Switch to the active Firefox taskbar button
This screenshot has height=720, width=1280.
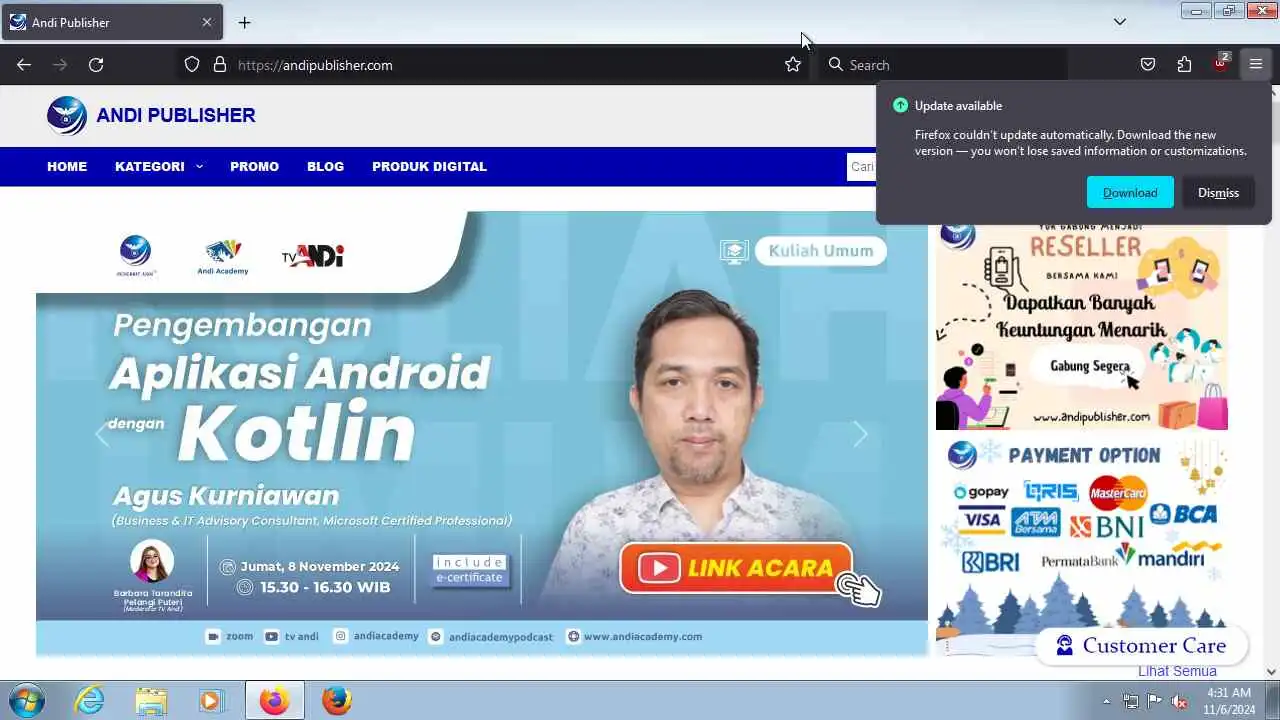tap(274, 701)
